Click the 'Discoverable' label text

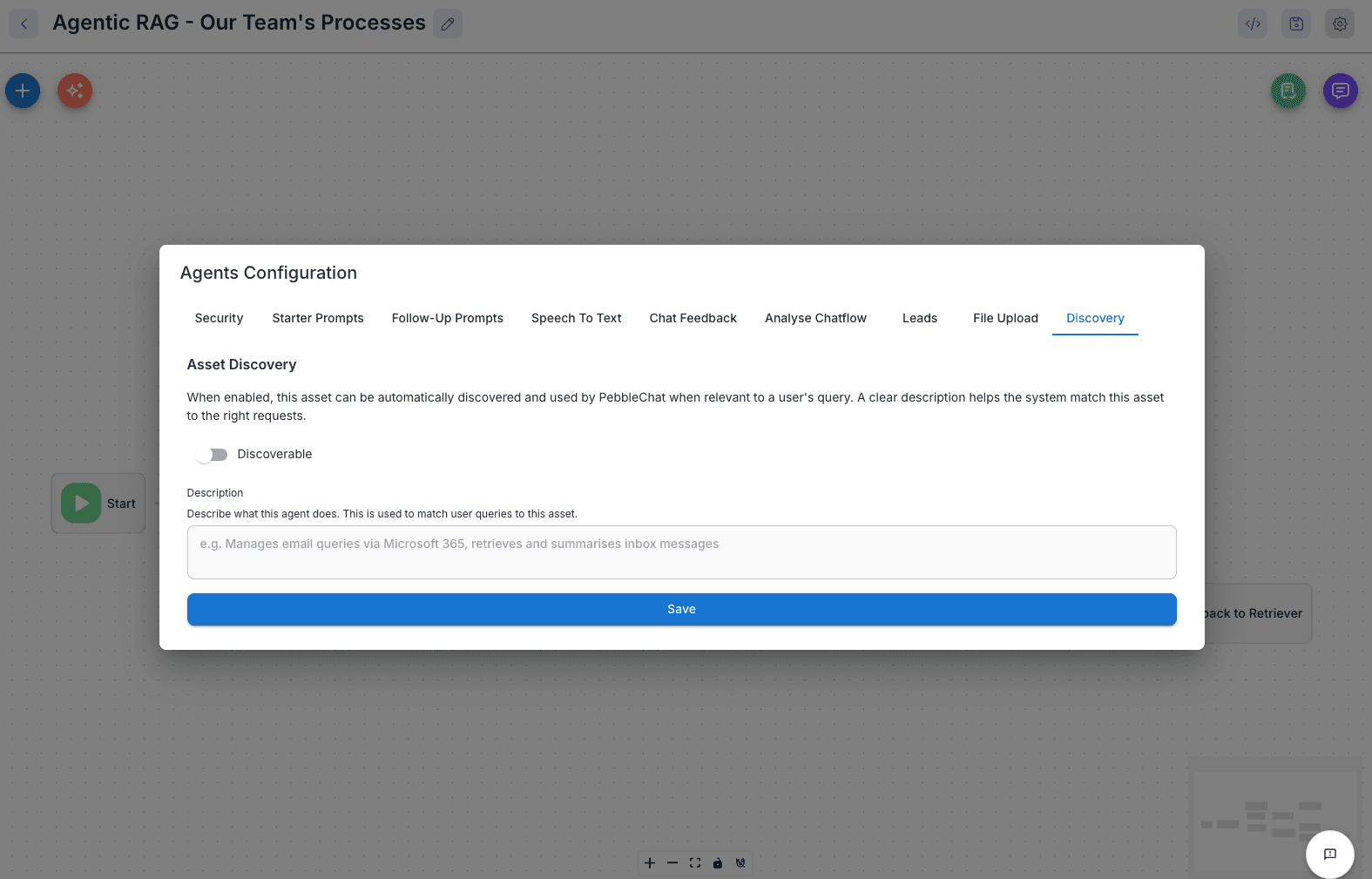click(274, 454)
